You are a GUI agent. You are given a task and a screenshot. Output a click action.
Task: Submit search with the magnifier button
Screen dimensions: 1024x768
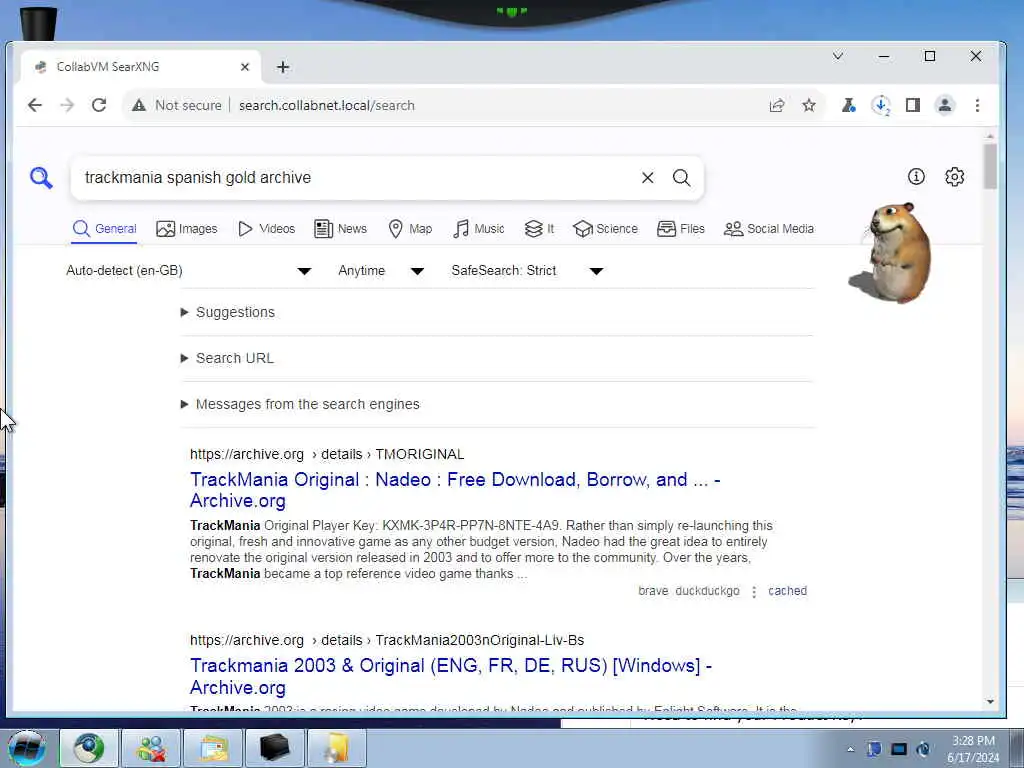[681, 178]
